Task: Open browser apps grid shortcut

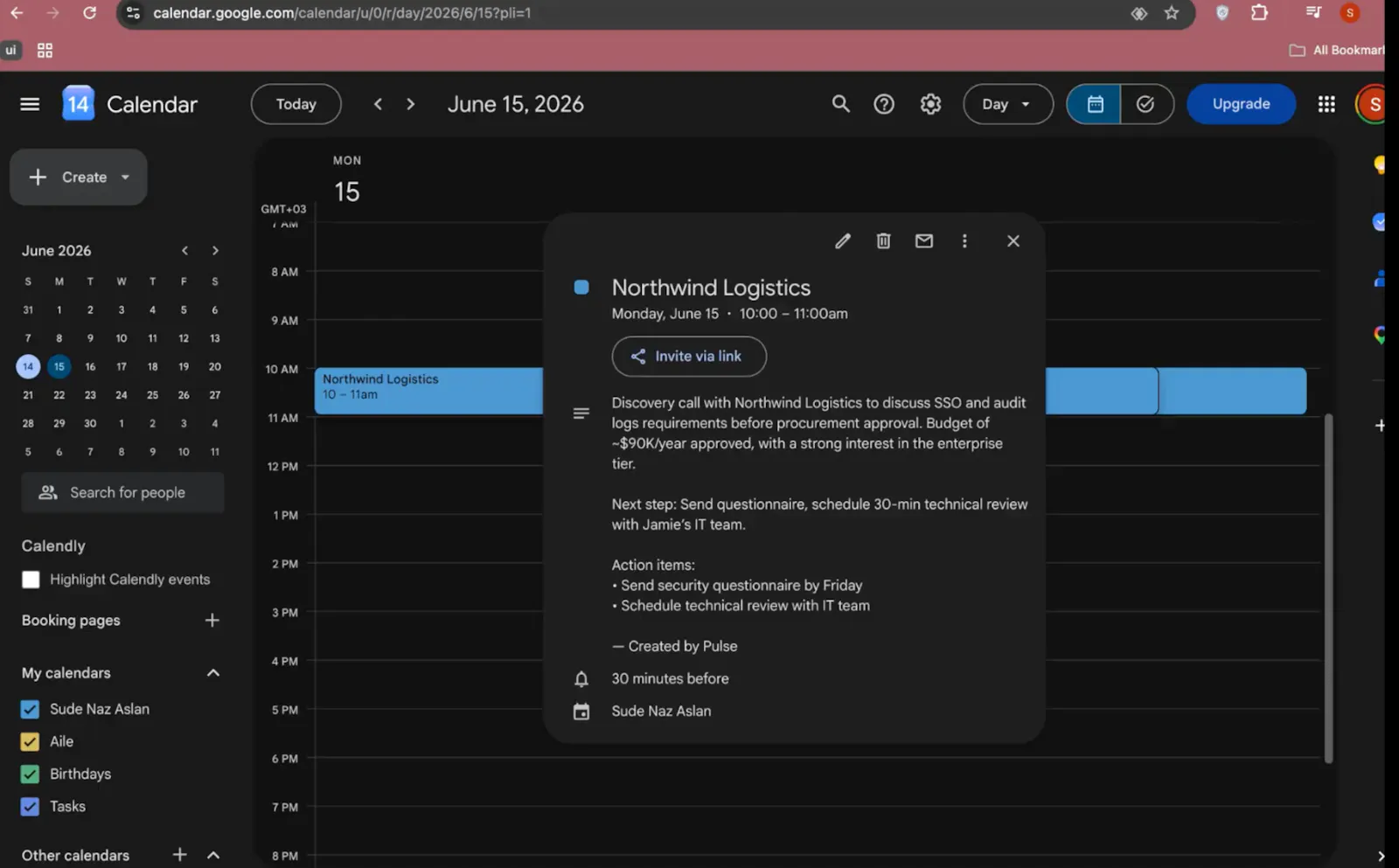Action: 45,51
